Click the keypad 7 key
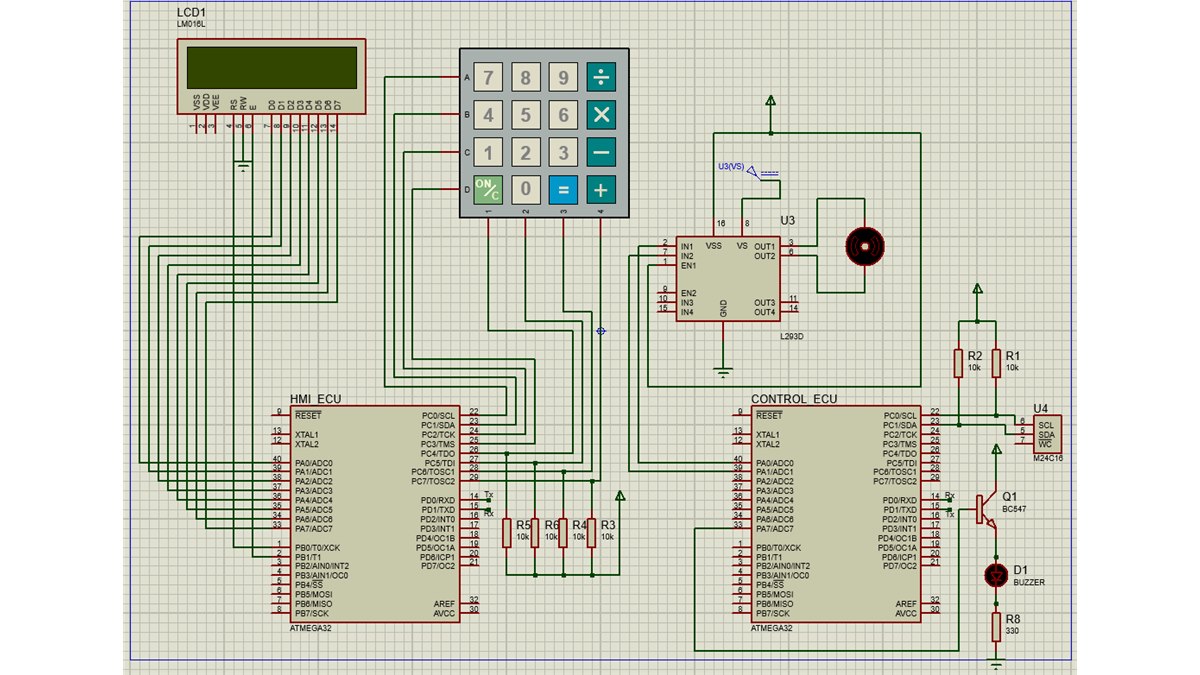This screenshot has height=675, width=1200. tap(488, 78)
